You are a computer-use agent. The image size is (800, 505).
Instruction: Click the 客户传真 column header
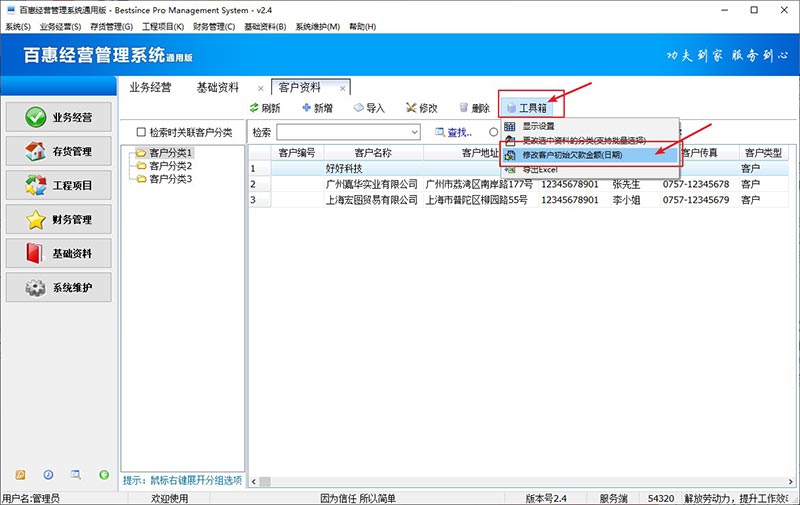coord(699,153)
